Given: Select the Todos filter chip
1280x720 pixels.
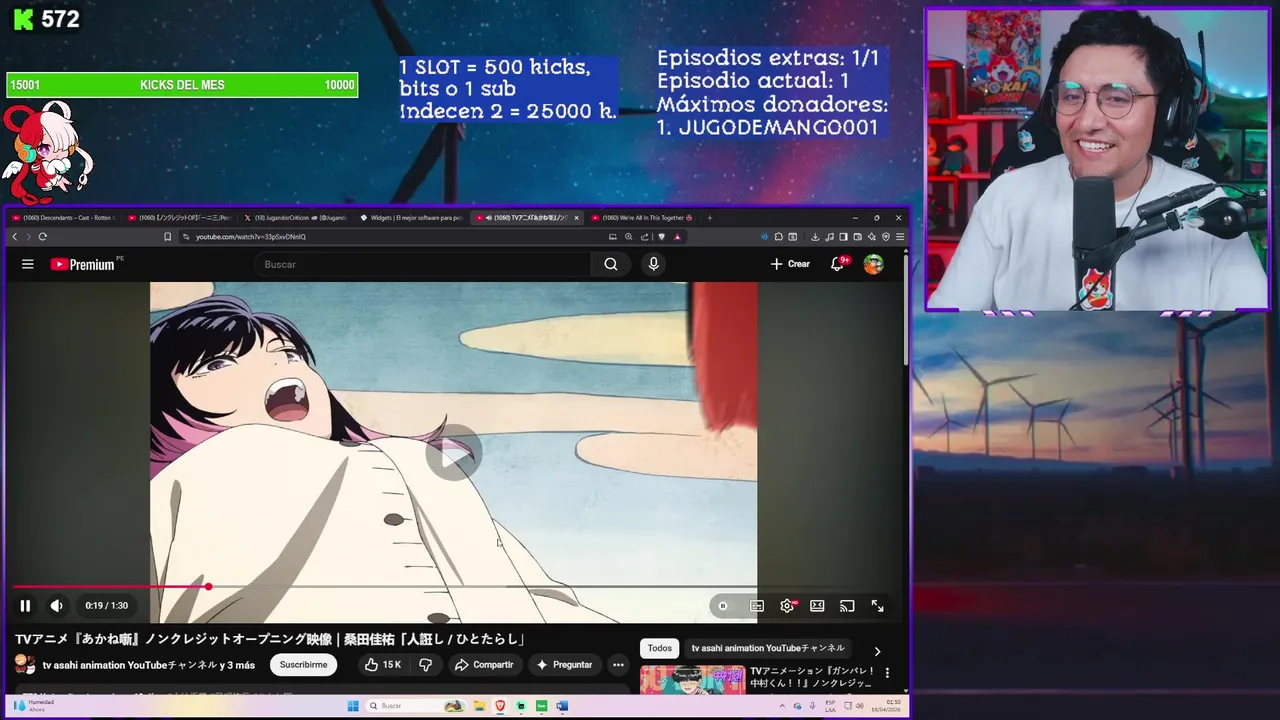Looking at the screenshot, I should tap(660, 648).
